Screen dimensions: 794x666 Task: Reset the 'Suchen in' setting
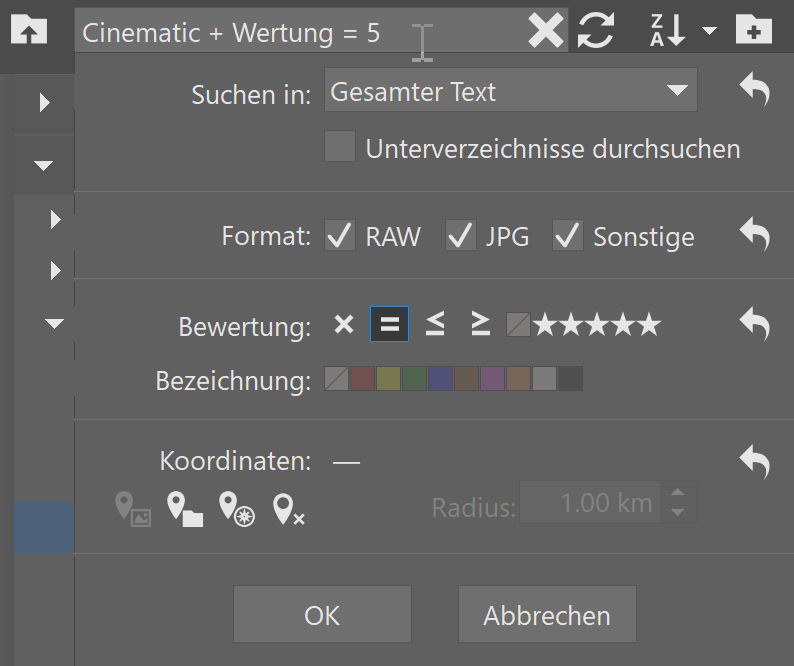tap(755, 90)
